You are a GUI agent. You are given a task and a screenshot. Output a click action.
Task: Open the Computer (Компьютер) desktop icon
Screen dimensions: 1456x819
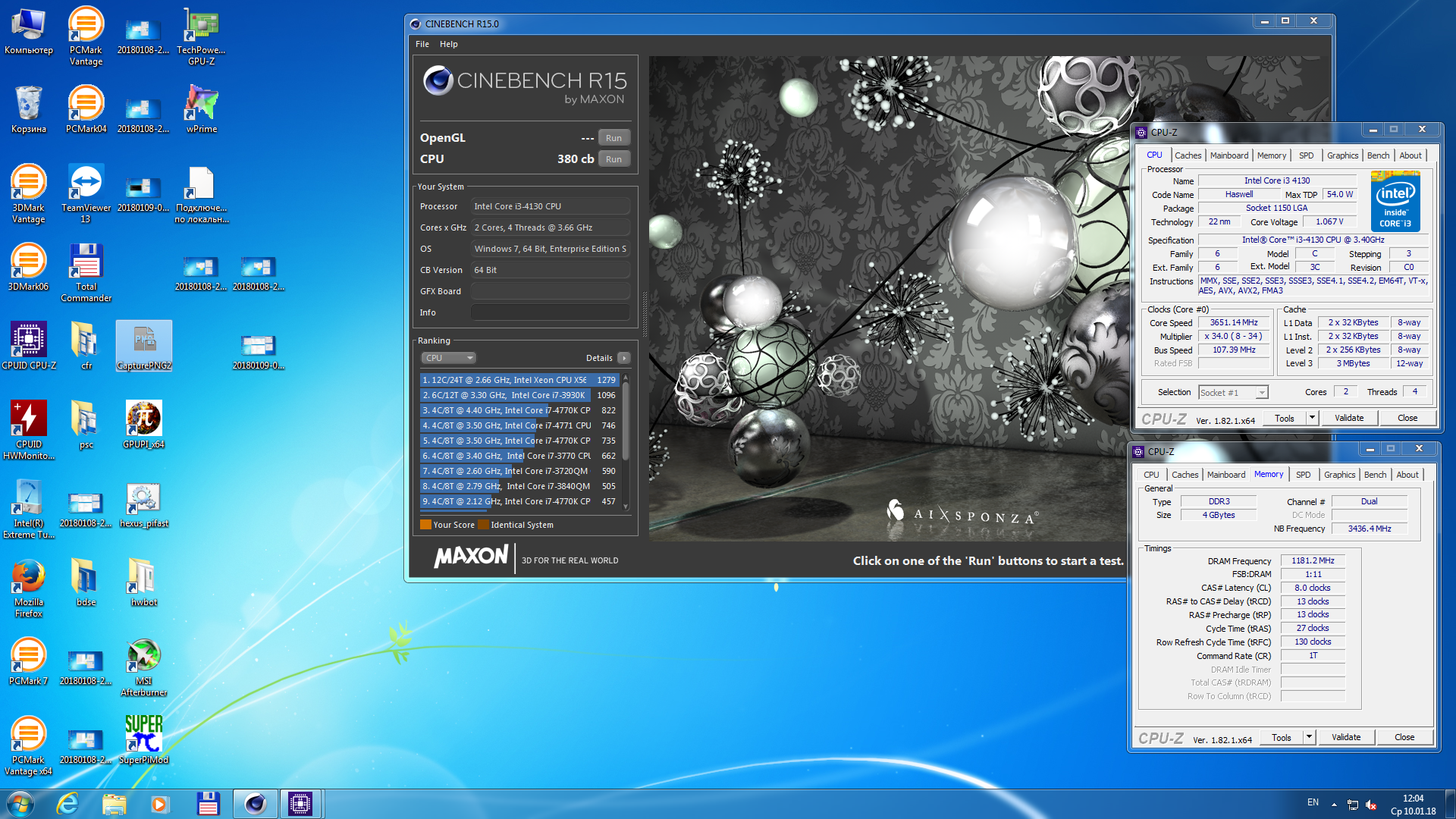28,30
